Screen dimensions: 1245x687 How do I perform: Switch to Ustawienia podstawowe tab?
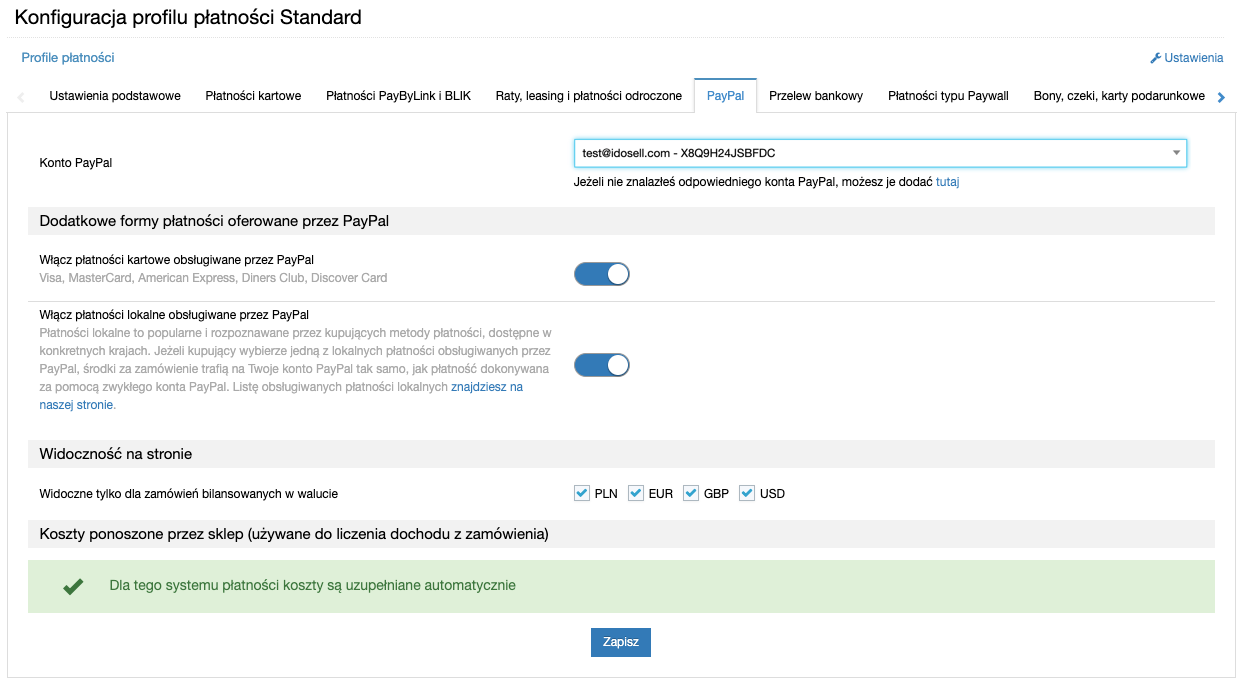point(115,96)
